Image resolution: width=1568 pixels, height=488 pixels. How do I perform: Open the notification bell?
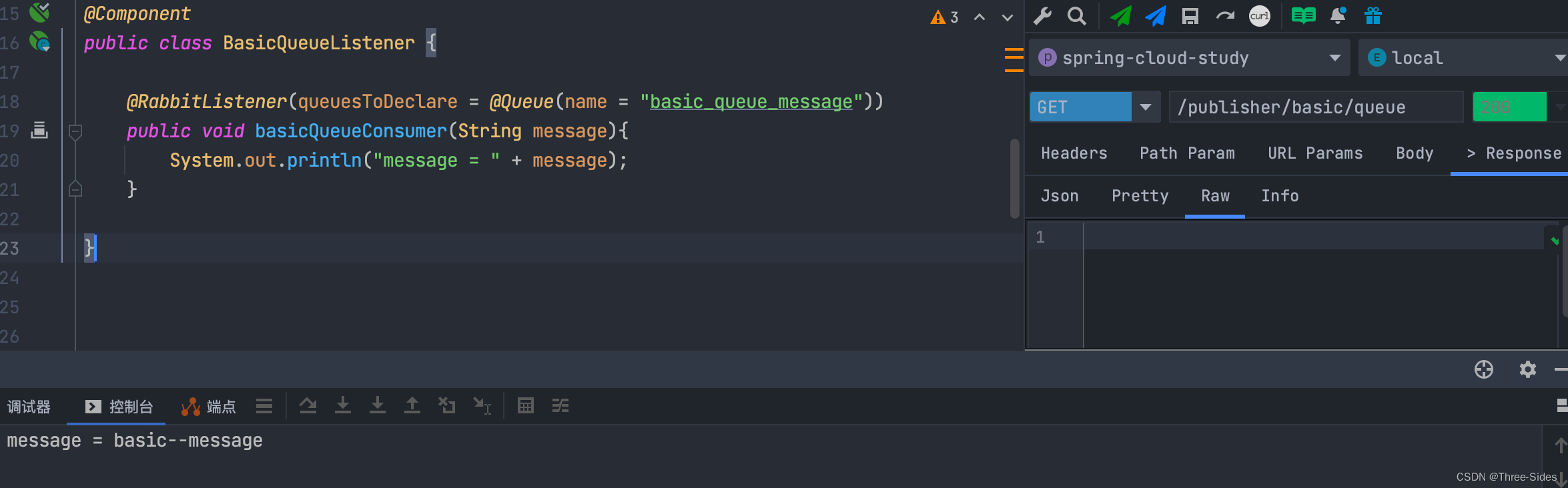pos(1338,16)
